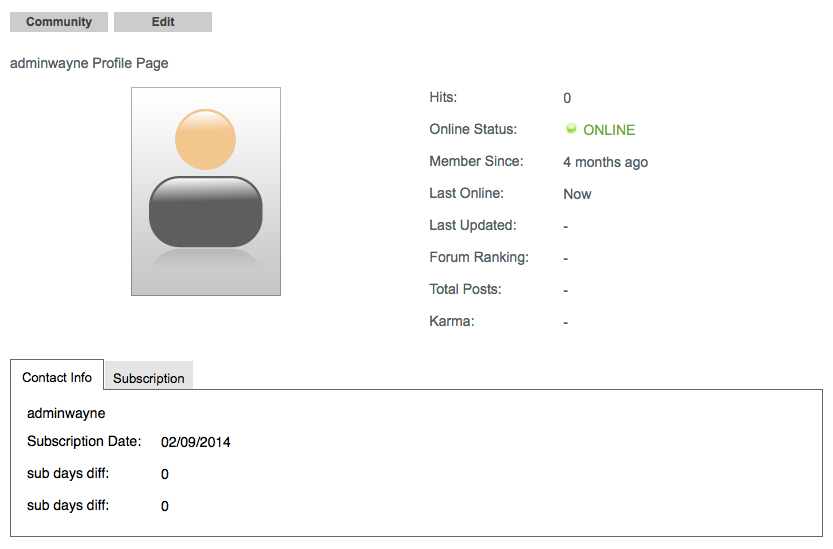The width and height of the screenshot is (833, 549).
Task: Click the Hits value 0
Action: tap(567, 98)
